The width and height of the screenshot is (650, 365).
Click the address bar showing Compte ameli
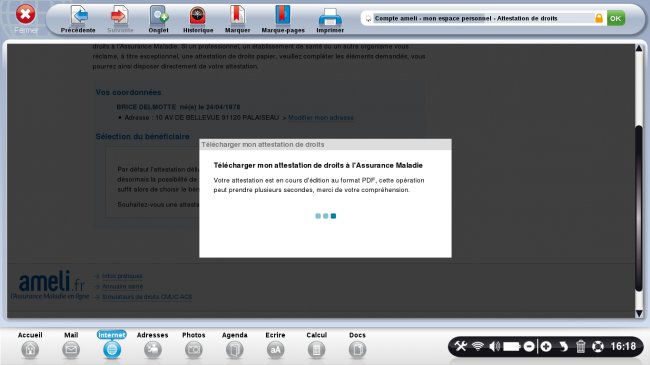[x=483, y=18]
